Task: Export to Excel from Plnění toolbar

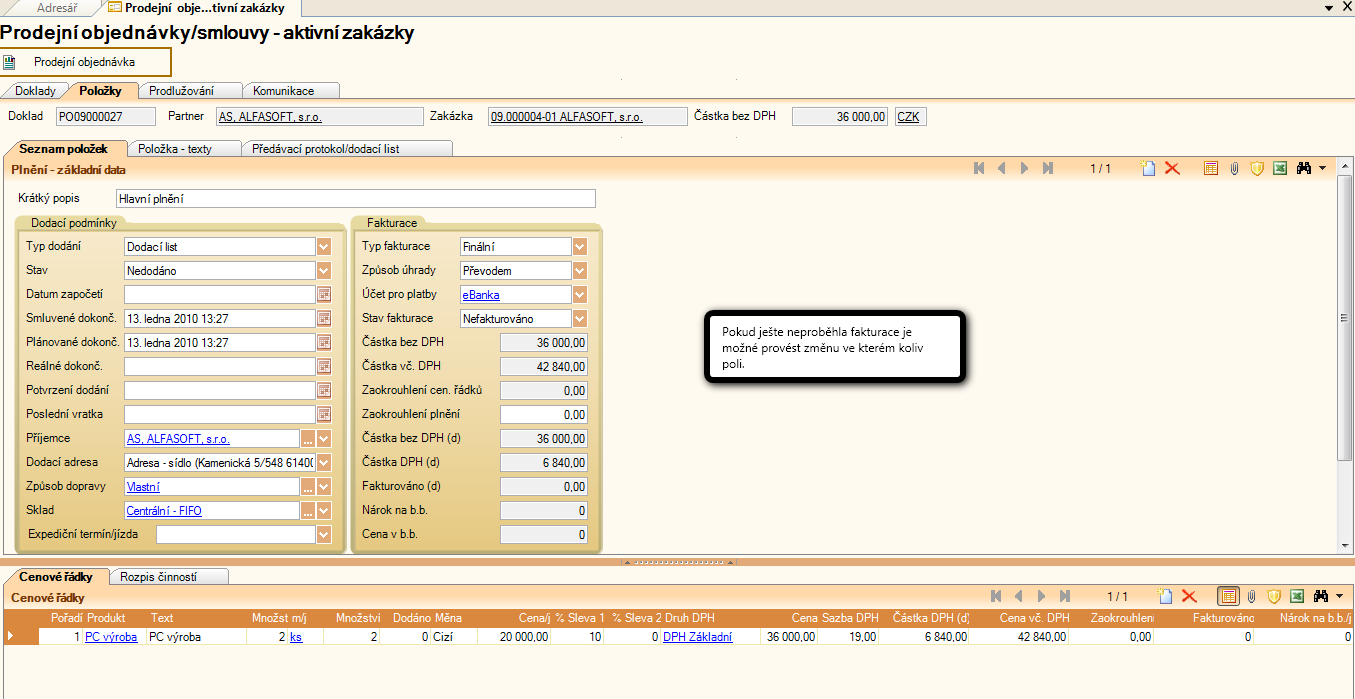Action: pyautogui.click(x=1279, y=169)
